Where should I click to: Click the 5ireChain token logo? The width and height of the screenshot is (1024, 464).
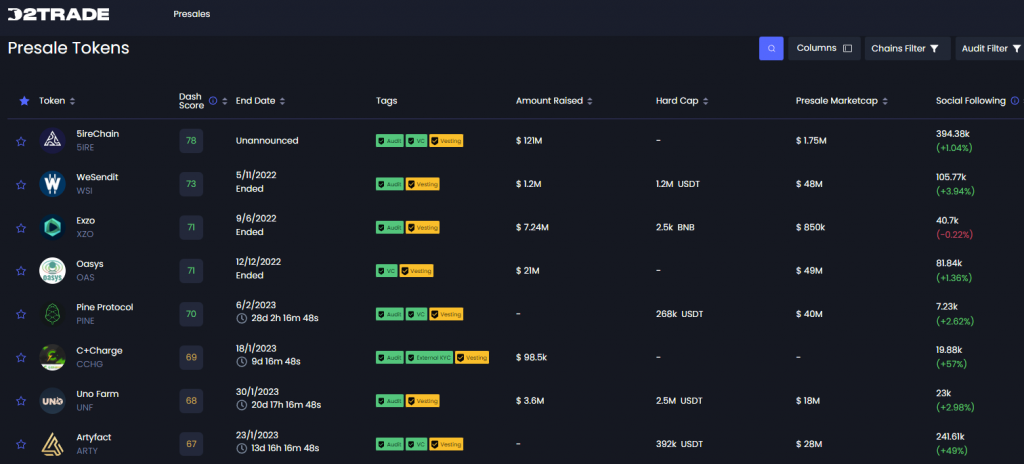click(52, 141)
